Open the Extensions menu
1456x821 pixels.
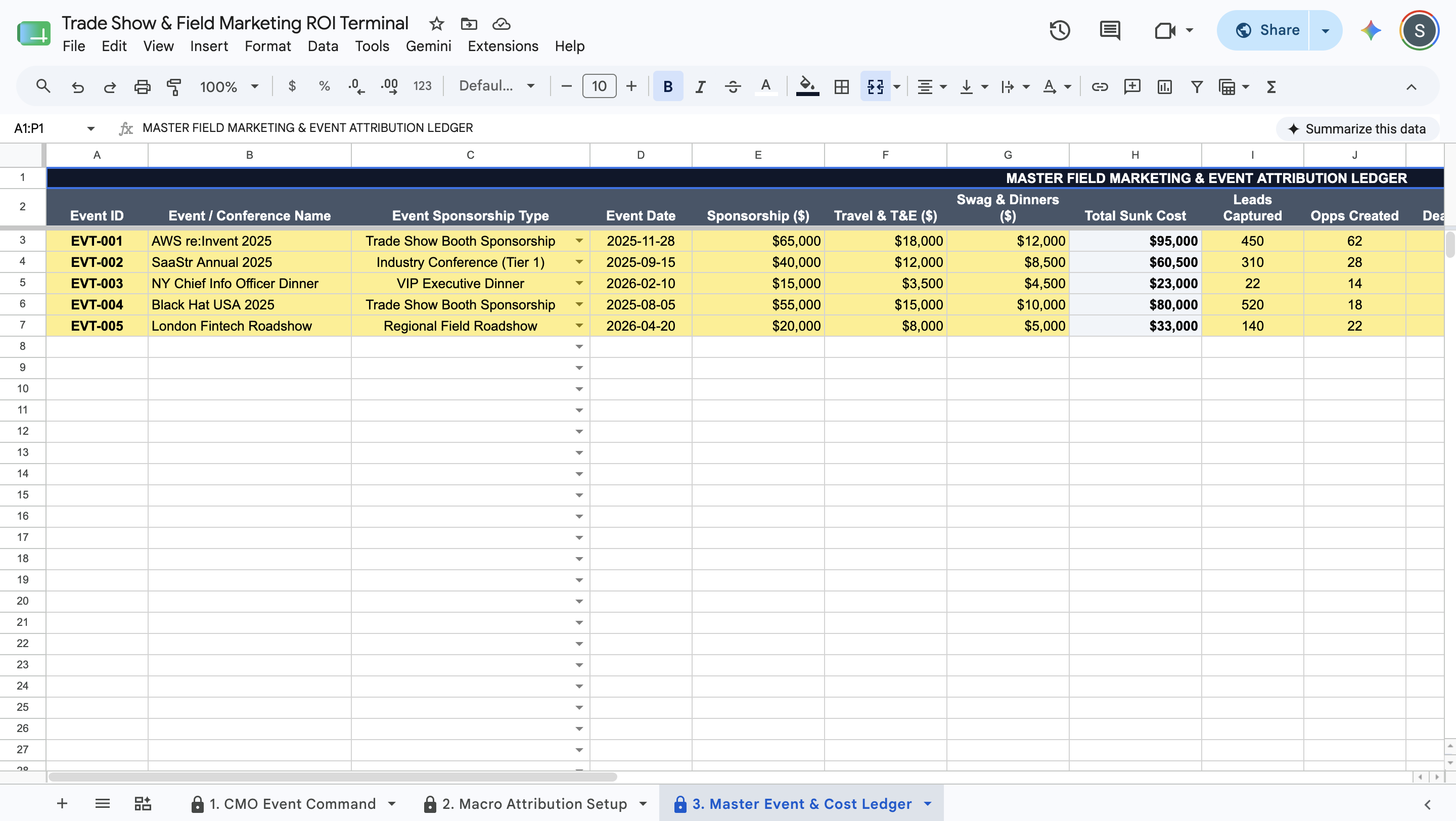click(503, 46)
